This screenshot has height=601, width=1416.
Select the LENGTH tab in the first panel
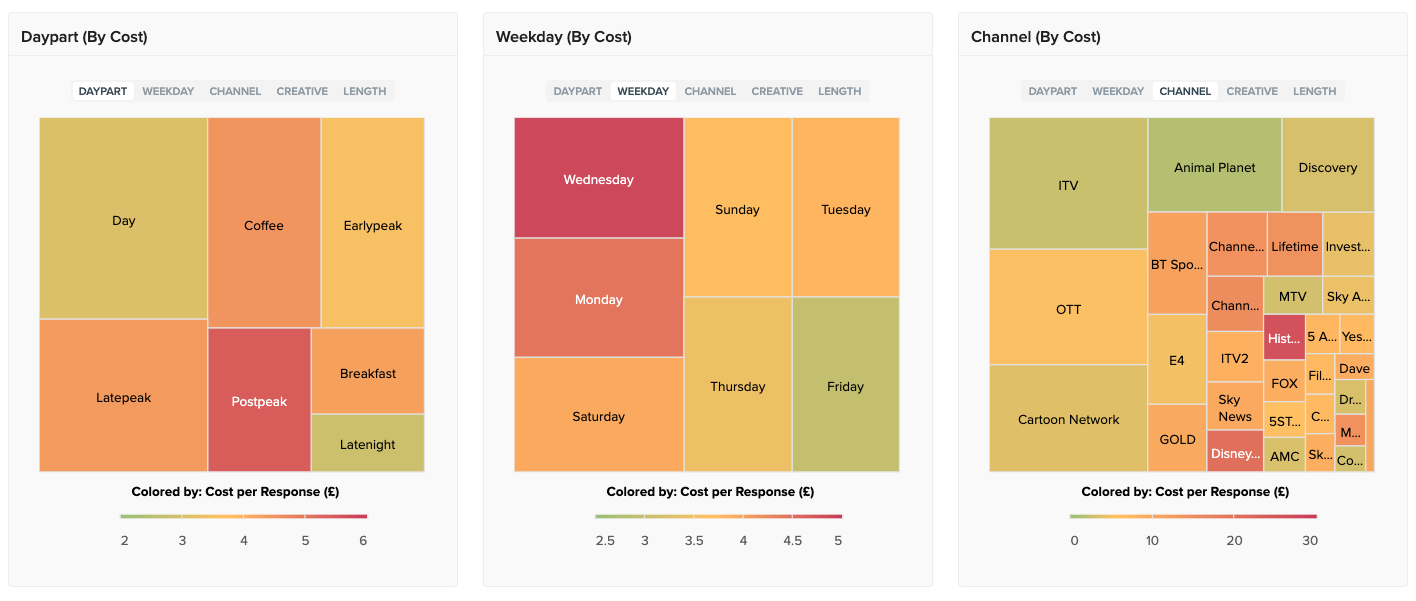(364, 91)
